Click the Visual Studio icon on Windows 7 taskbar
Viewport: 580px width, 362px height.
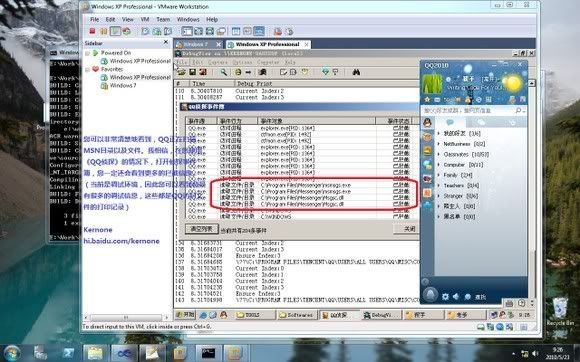(x=125, y=353)
